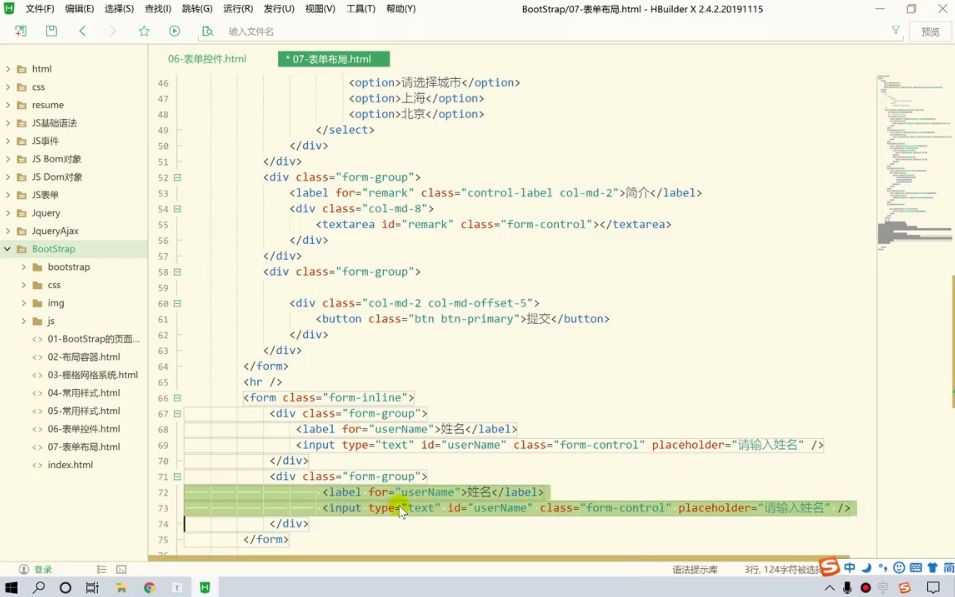This screenshot has height=597, width=955.
Task: Toggle fold marker at line 71
Action: [x=177, y=477]
